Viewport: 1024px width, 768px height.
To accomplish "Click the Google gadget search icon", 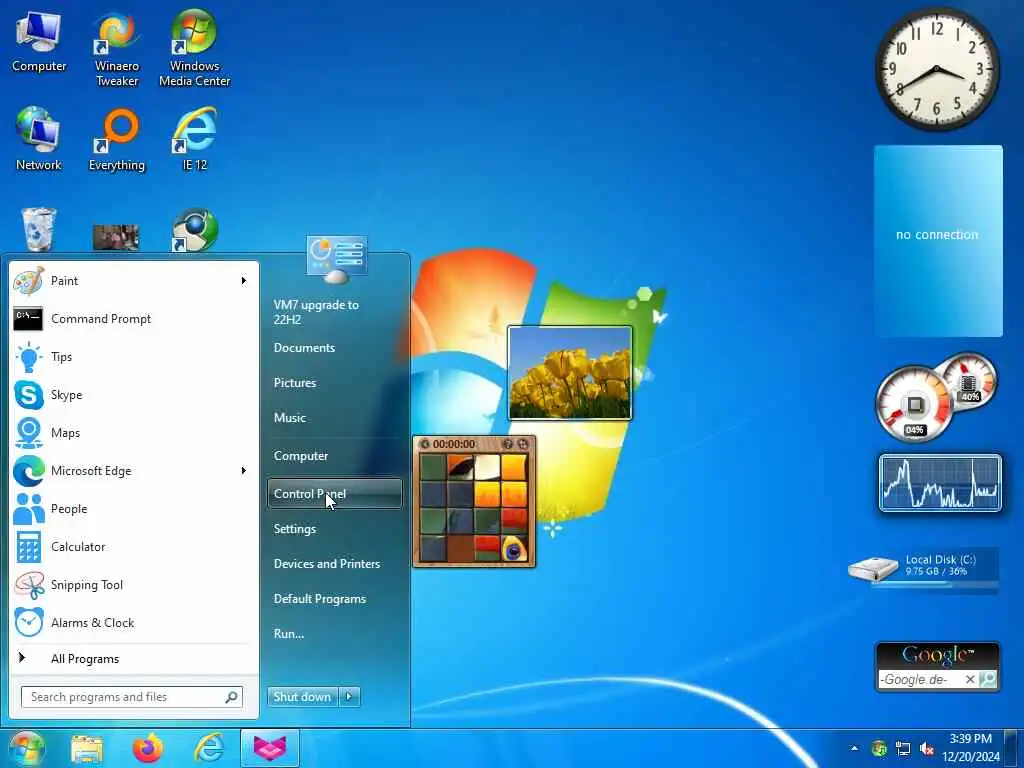I will tap(988, 680).
